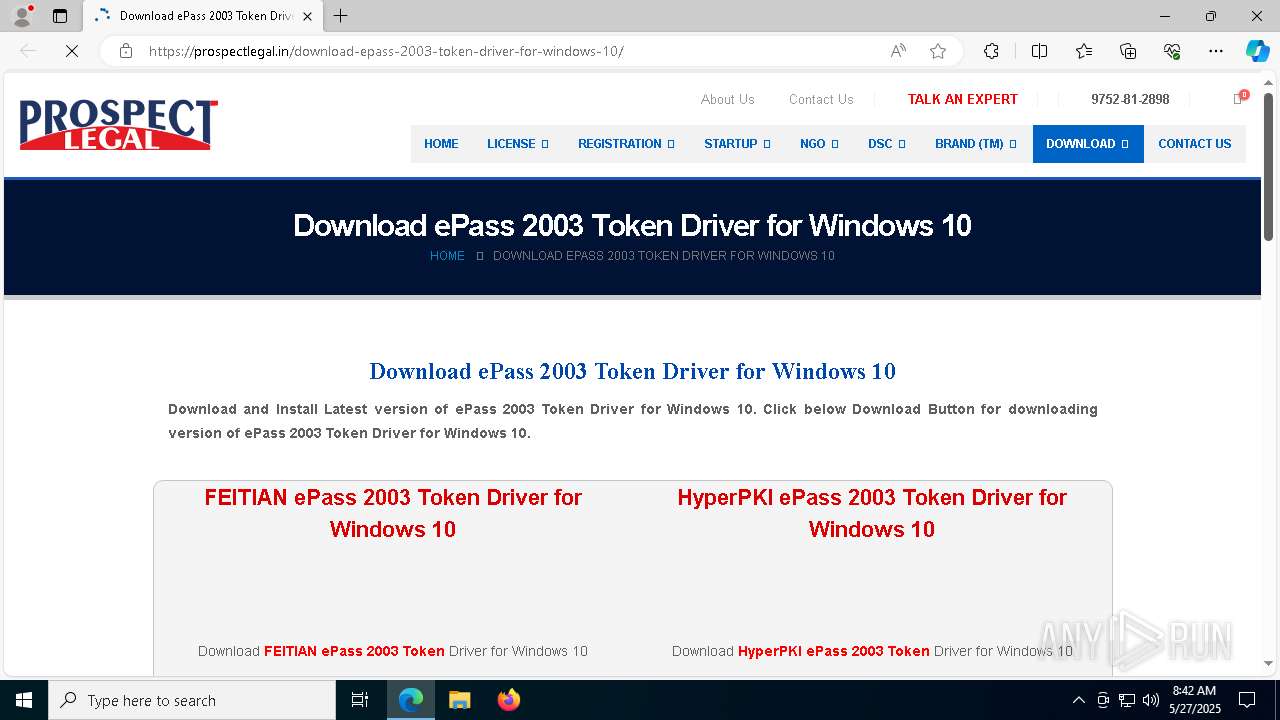This screenshot has width=1280, height=720.
Task: Open Edge from the taskbar
Action: coord(411,700)
